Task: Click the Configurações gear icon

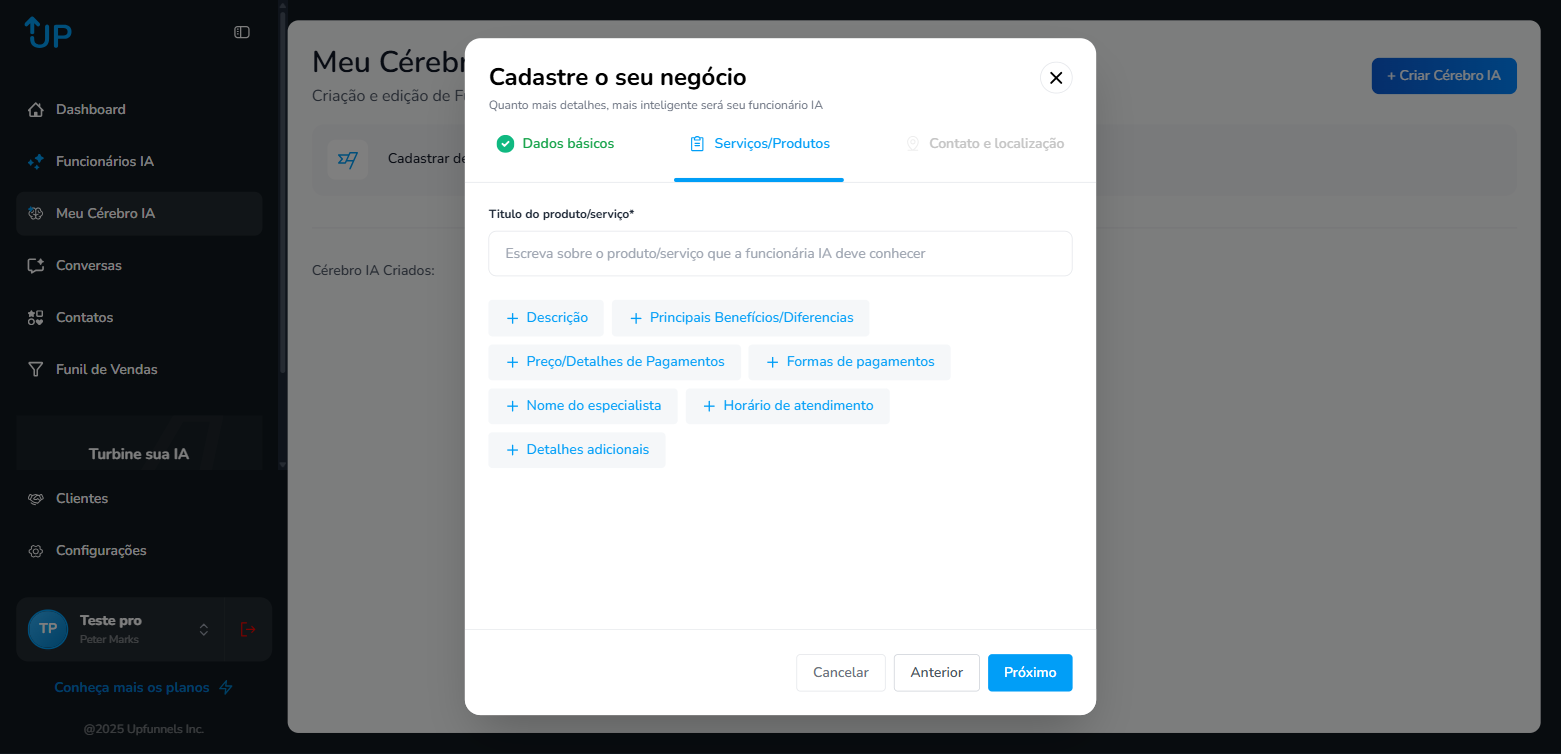Action: 36,551
